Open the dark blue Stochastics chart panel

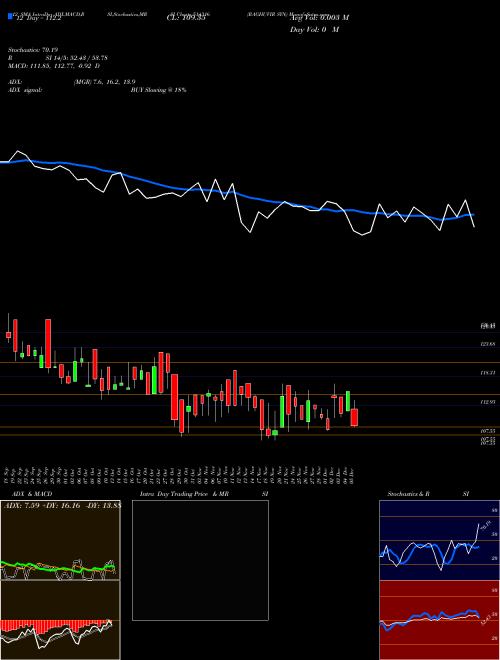tap(439, 540)
